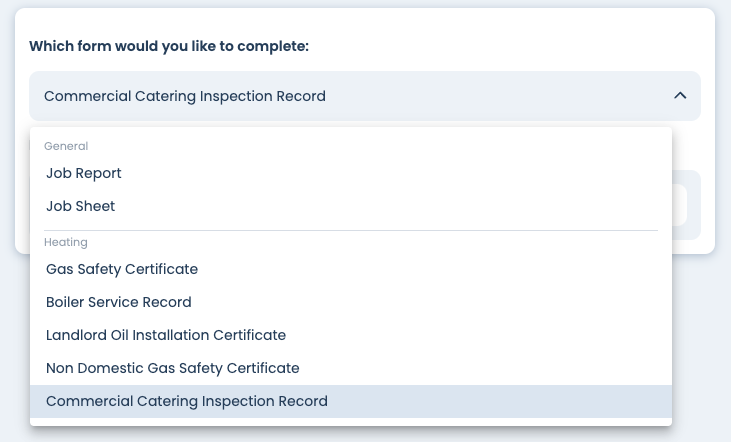
Task: Choose Landlord Oil Installation Certificate
Action: click(166, 335)
